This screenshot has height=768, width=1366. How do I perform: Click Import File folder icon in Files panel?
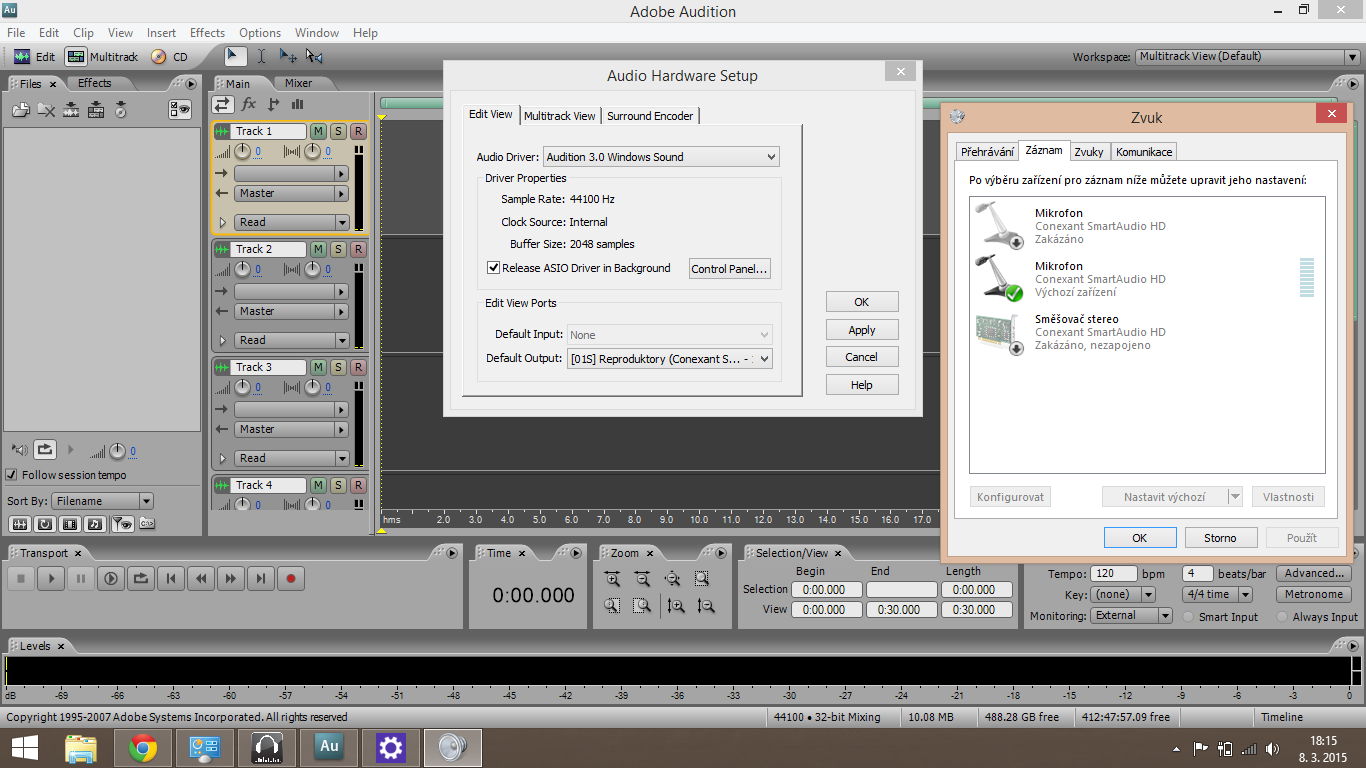click(x=21, y=110)
